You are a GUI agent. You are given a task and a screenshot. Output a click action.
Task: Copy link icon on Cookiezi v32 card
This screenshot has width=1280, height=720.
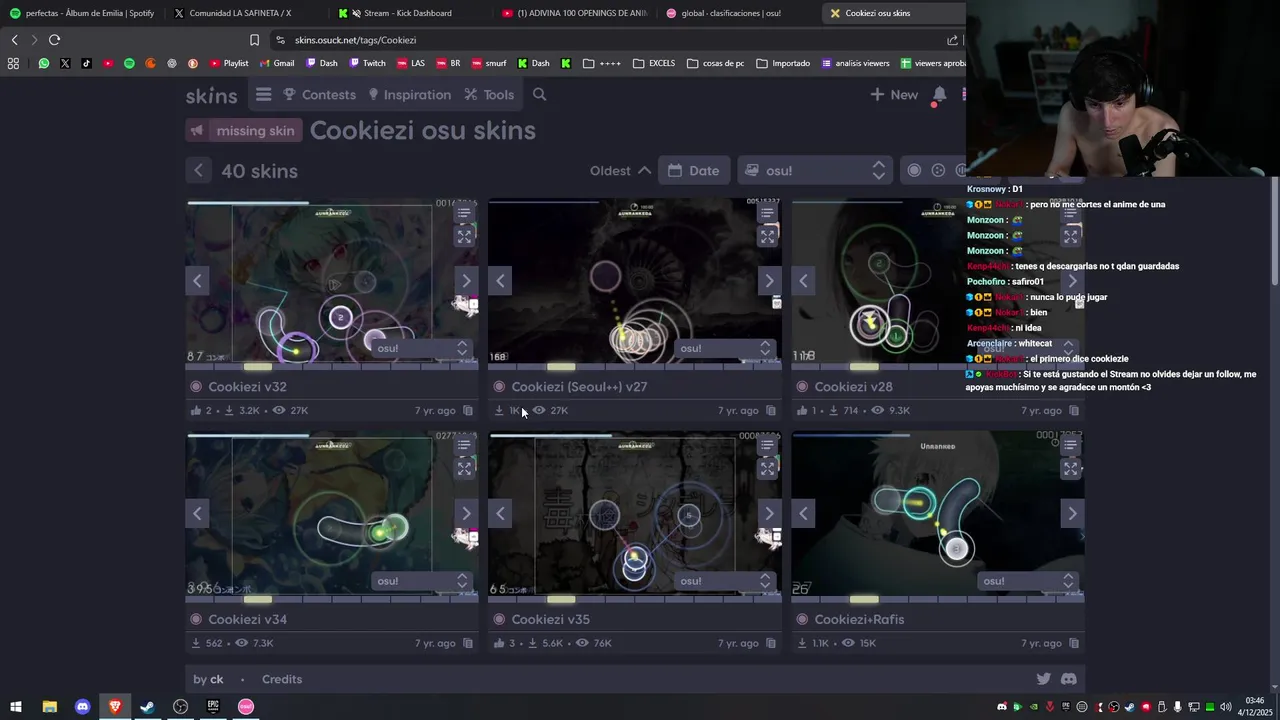[x=467, y=410]
